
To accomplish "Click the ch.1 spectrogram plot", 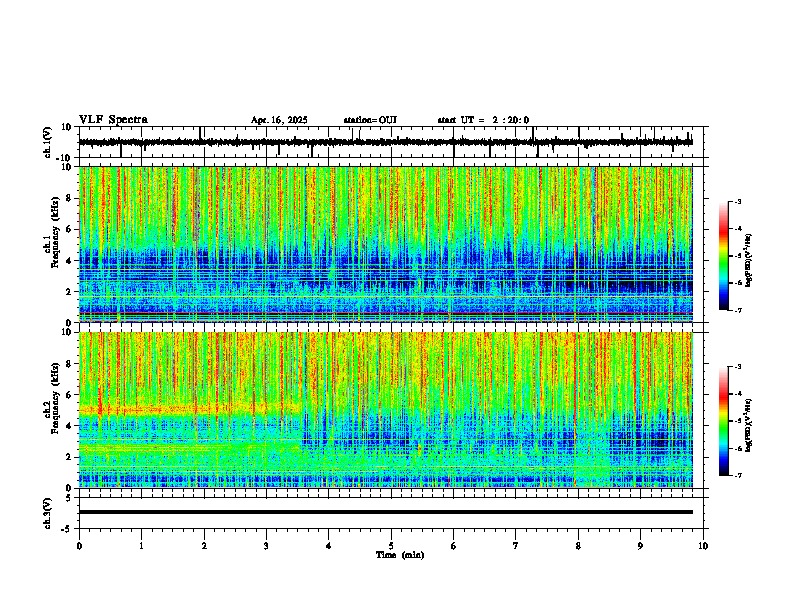I will 386,244.
